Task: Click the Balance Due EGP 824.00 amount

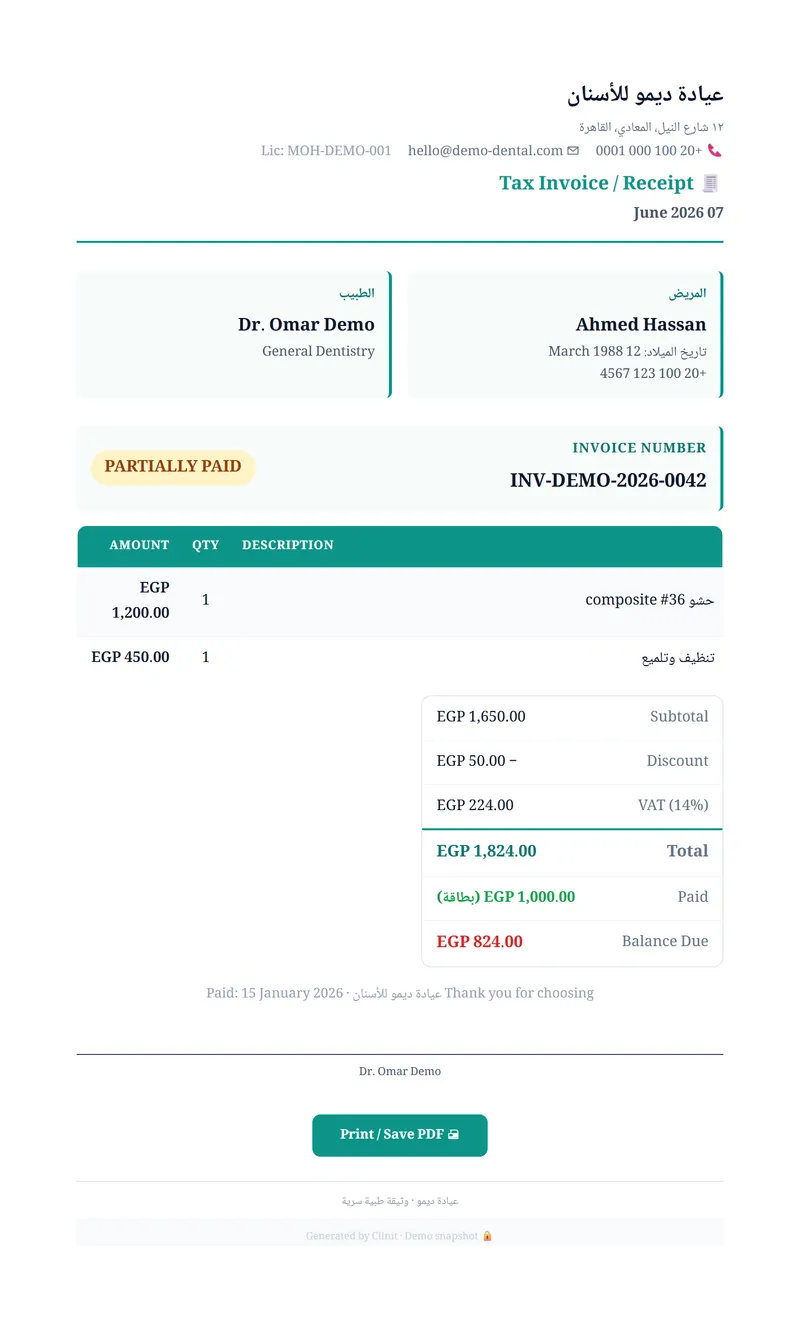Action: pos(480,941)
